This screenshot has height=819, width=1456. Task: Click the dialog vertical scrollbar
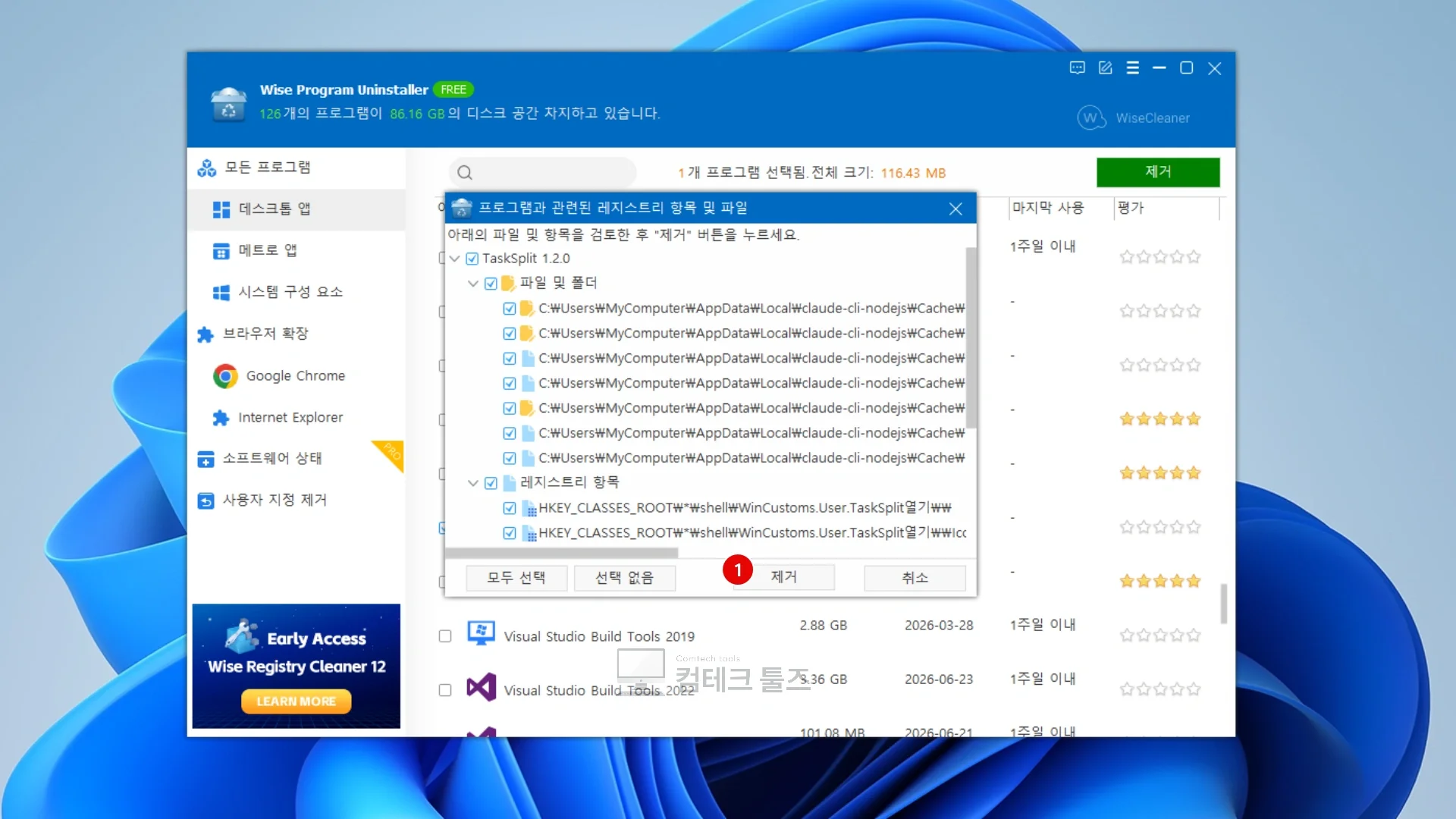971,337
